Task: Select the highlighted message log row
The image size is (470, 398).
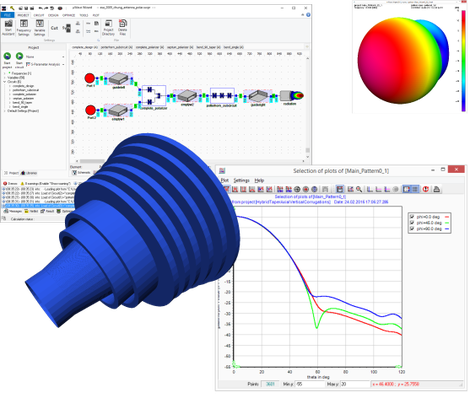Action: pos(38,206)
